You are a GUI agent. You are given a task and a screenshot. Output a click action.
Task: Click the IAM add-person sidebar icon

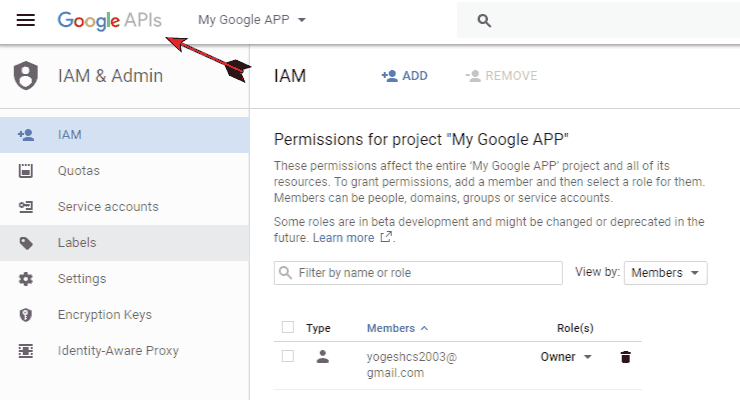coord(25,135)
